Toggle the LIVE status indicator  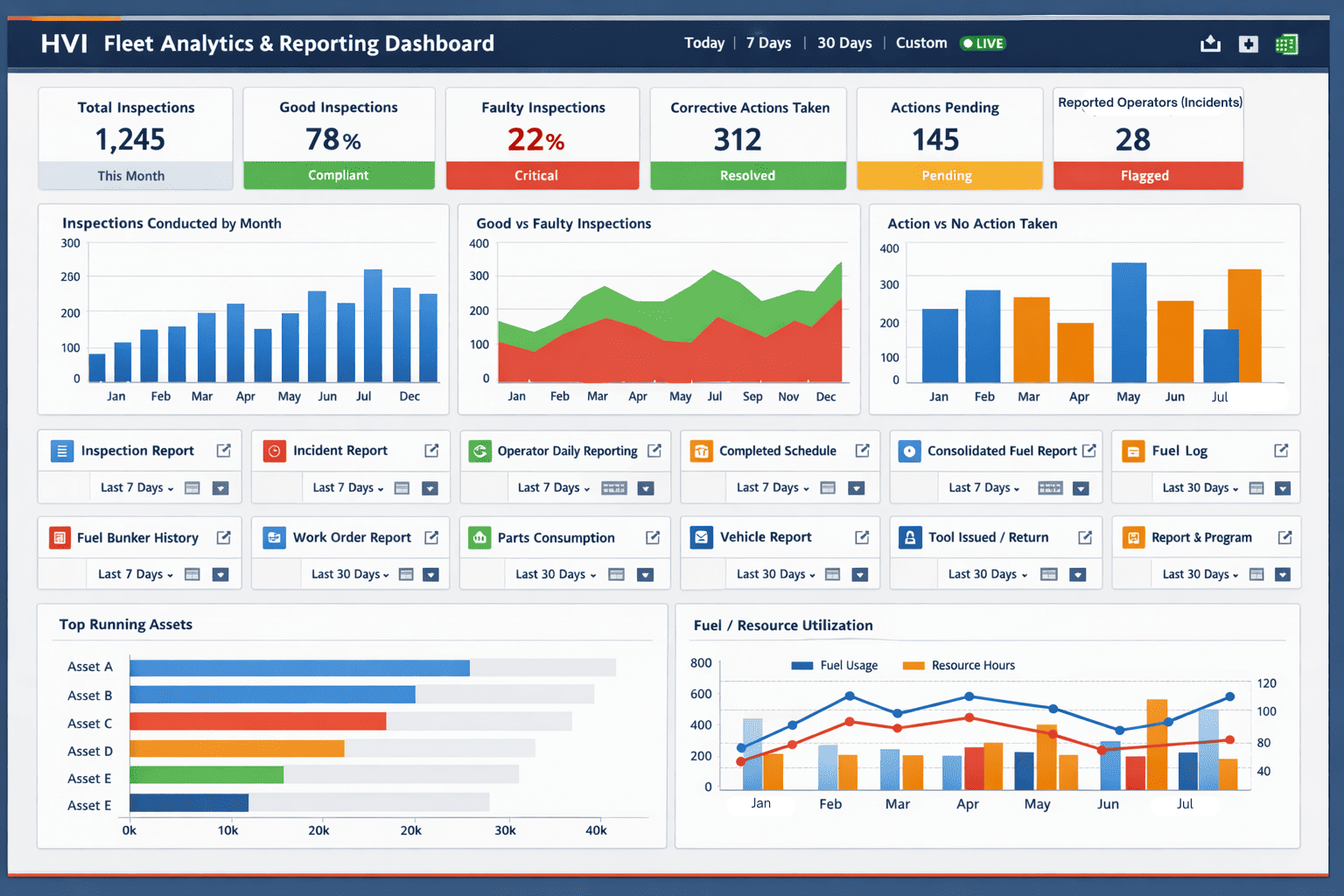point(982,42)
